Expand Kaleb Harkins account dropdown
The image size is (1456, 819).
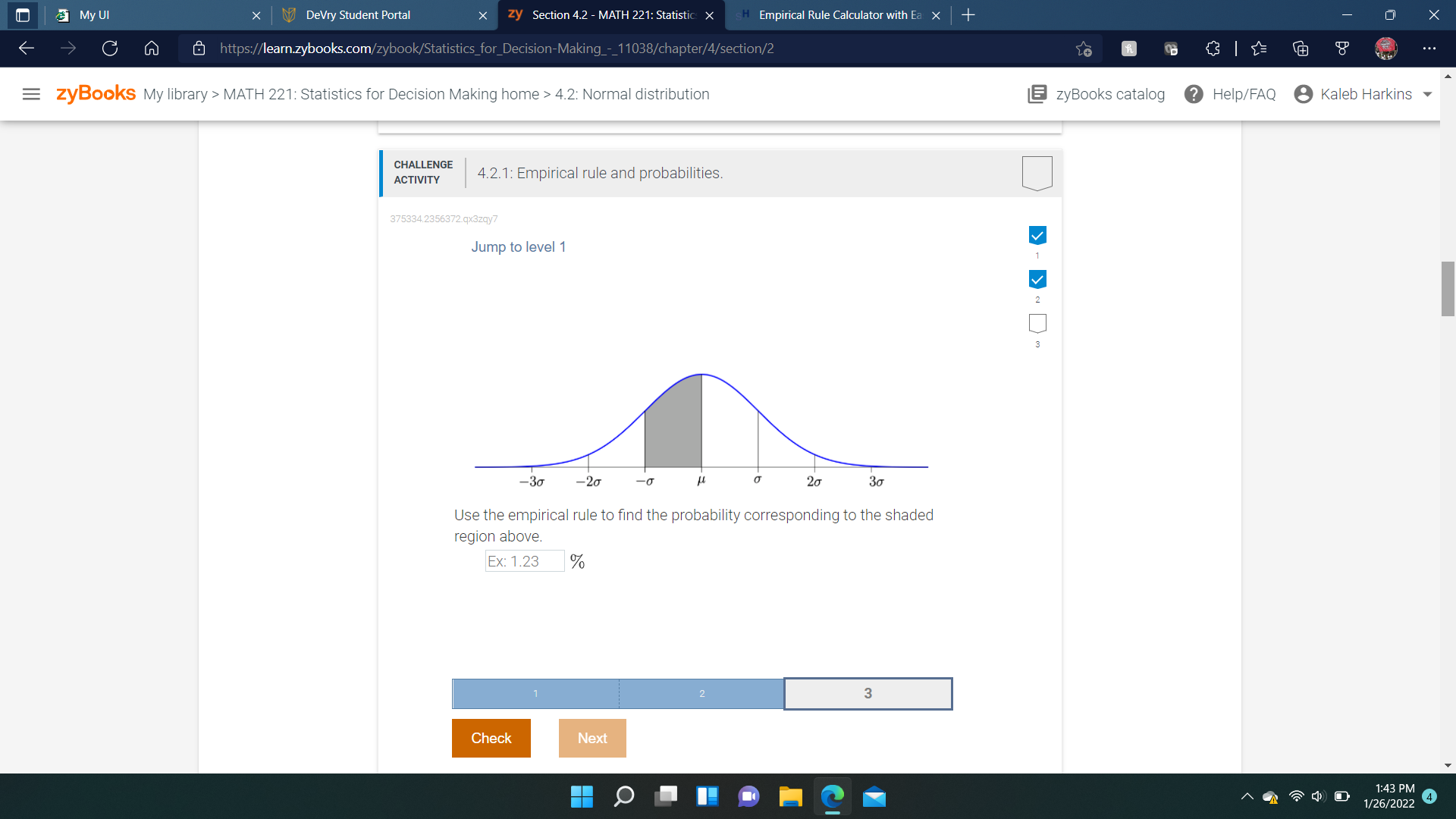click(1427, 95)
